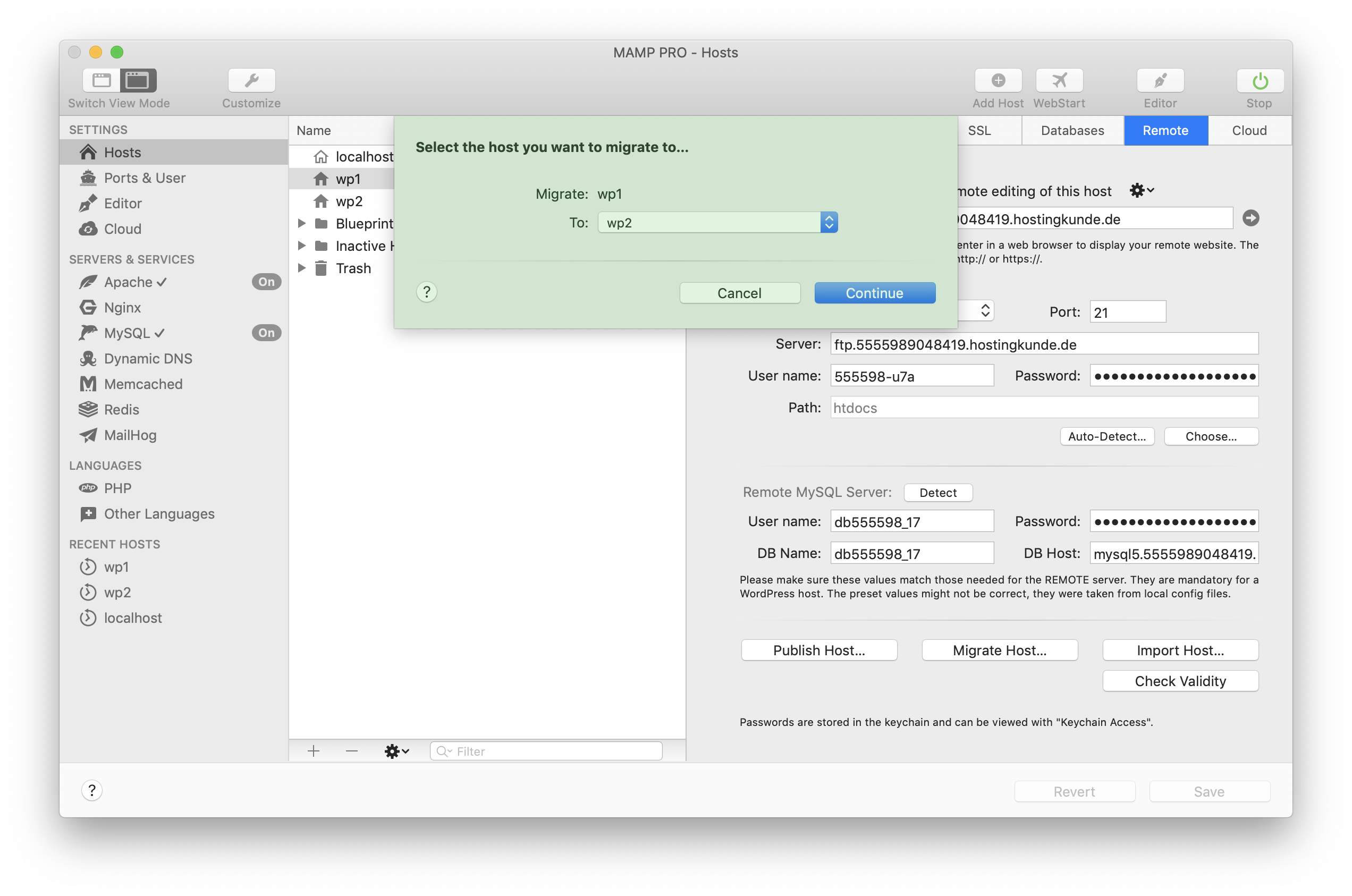Click the Add Host toolbar icon
The height and width of the screenshot is (896, 1352).
[x=997, y=80]
